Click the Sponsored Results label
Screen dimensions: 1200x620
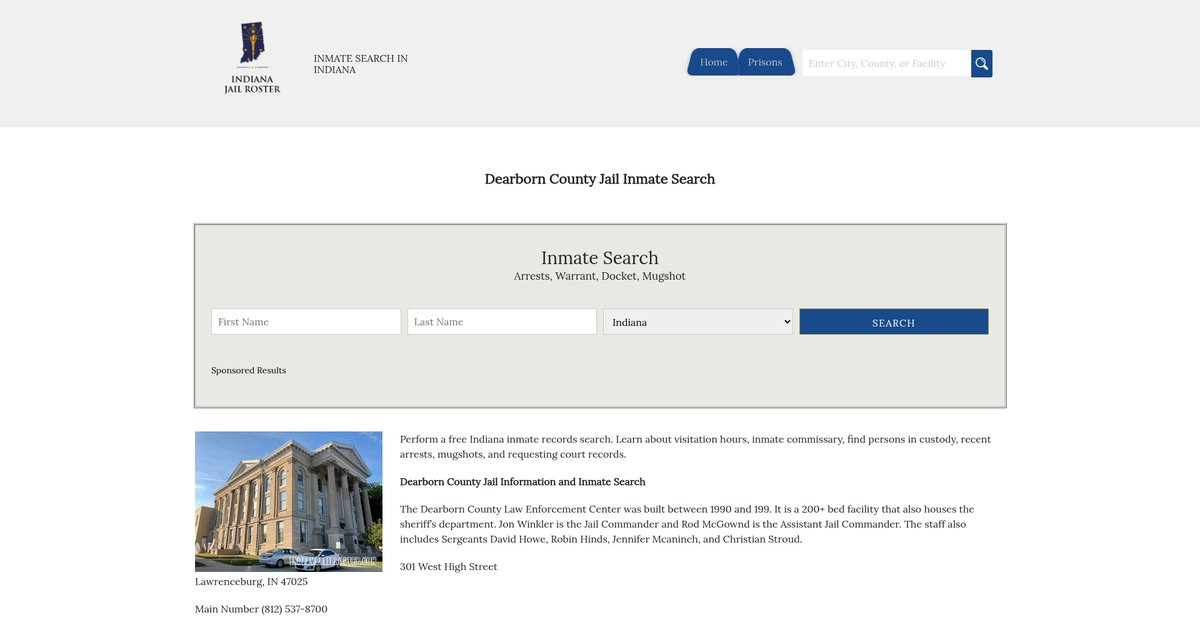pos(248,370)
